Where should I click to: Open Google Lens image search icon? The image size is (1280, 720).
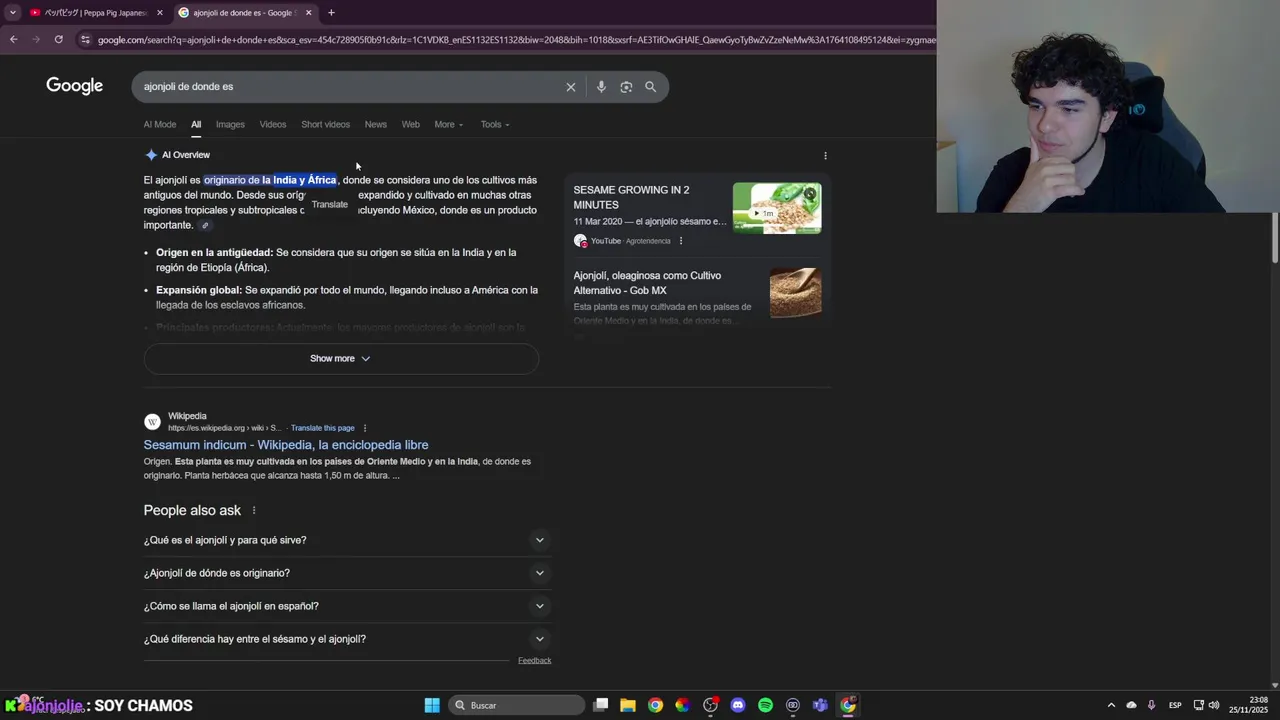point(626,87)
